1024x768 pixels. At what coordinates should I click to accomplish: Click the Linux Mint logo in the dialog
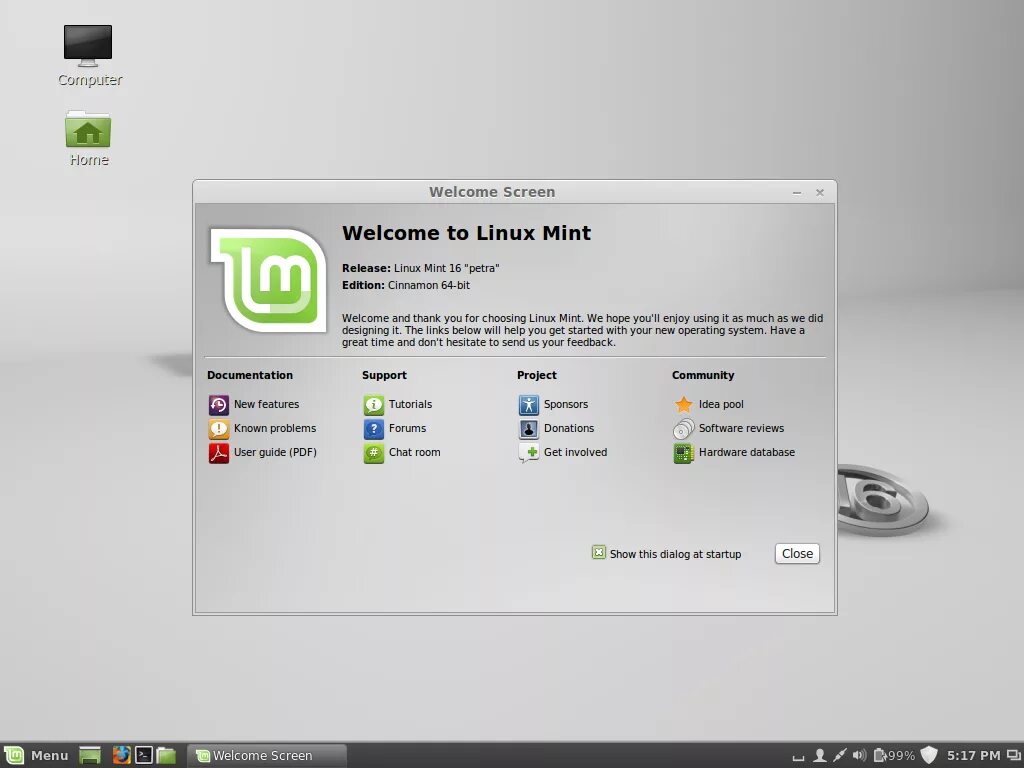(x=268, y=280)
